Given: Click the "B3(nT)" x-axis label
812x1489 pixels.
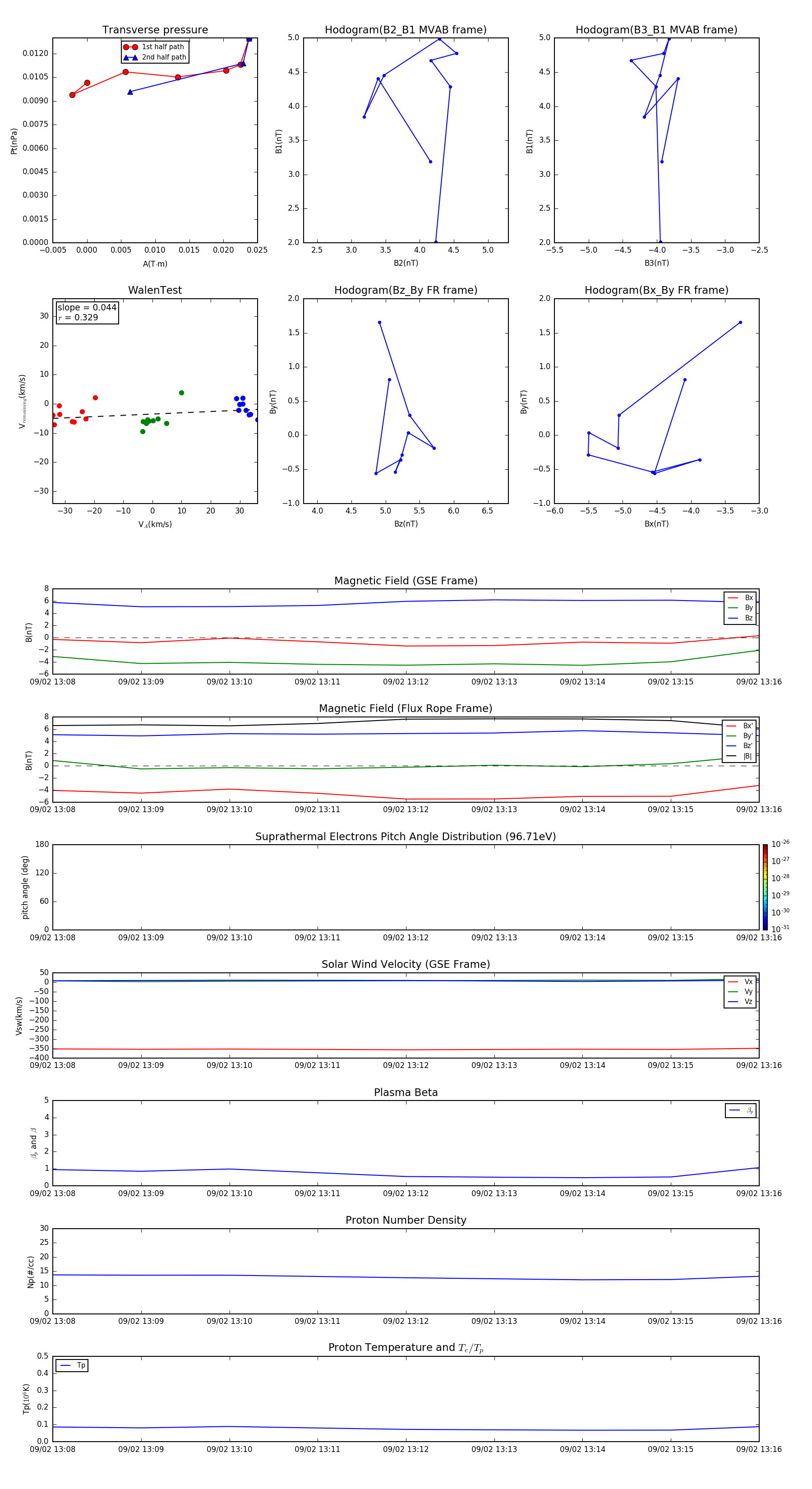Looking at the screenshot, I should point(656,263).
